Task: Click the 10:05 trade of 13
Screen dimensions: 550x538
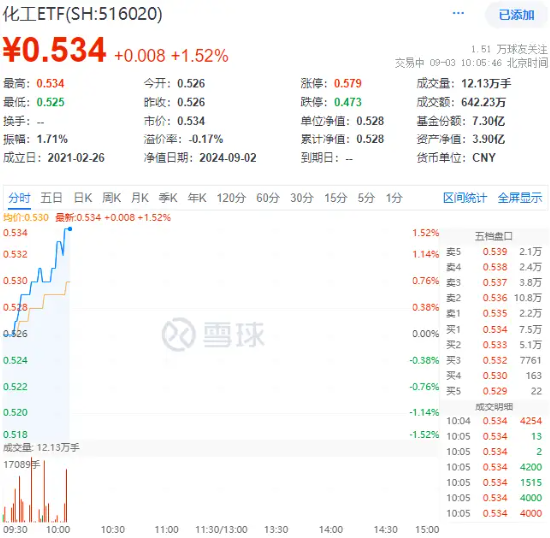Action: click(x=494, y=436)
